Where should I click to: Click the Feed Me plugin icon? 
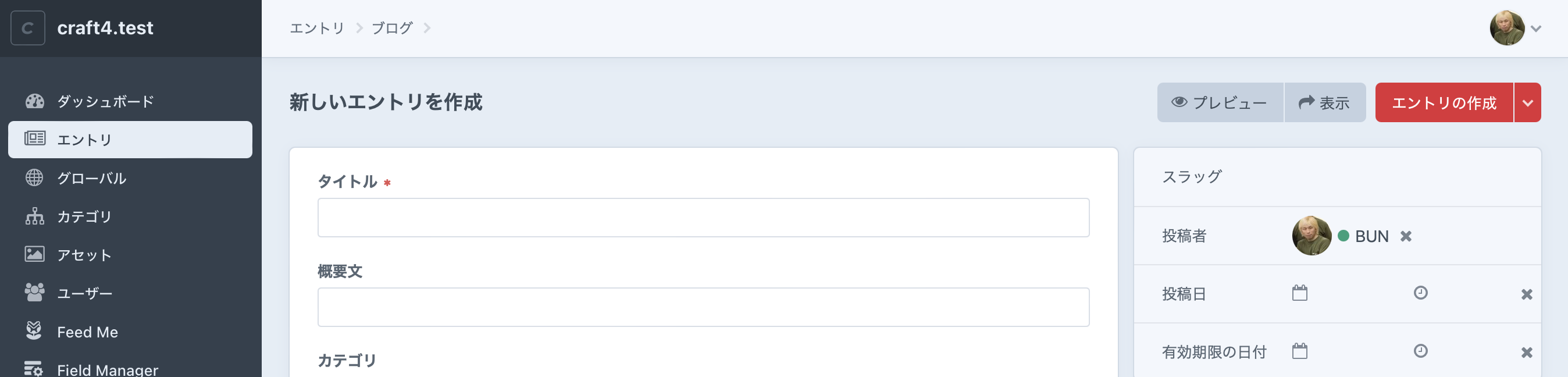point(35,331)
